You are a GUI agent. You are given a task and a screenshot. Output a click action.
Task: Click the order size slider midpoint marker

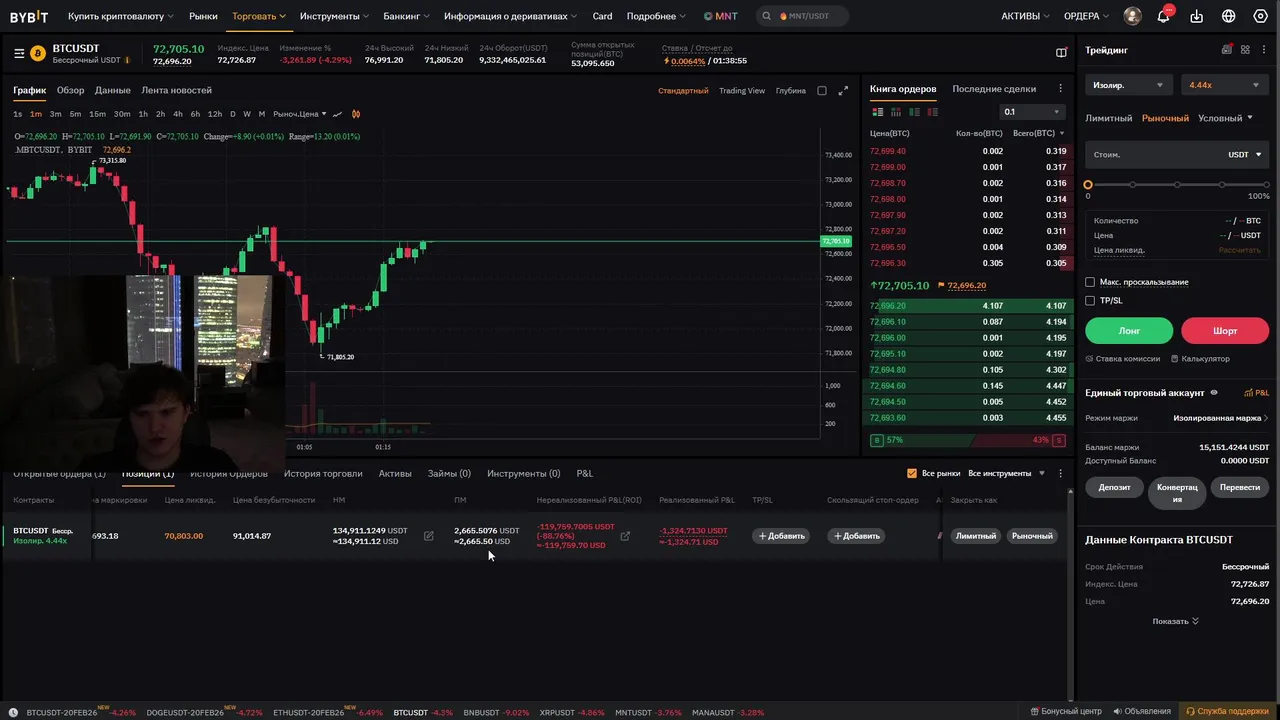[1177, 185]
